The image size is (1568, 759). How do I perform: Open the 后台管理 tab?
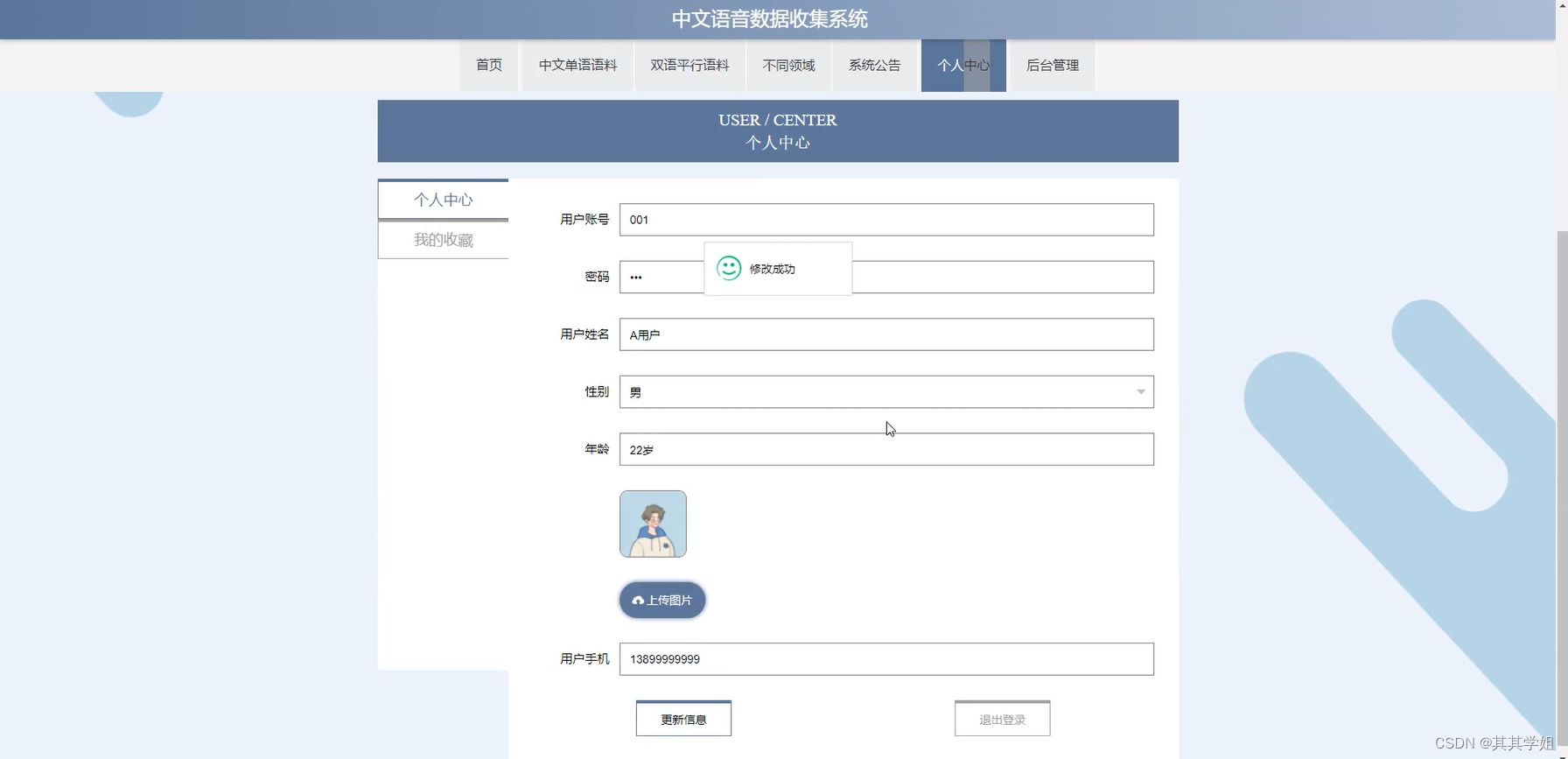click(1053, 66)
